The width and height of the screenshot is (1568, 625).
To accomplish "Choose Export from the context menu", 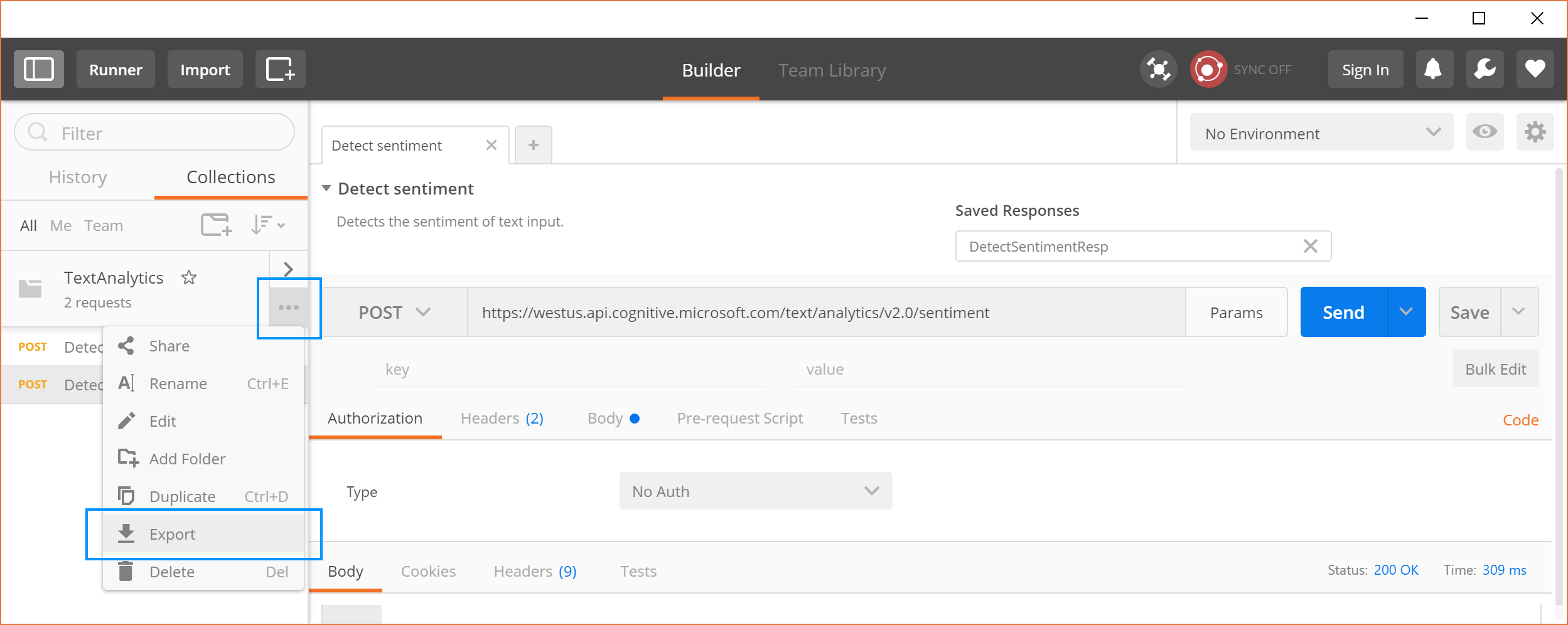I will 173,534.
